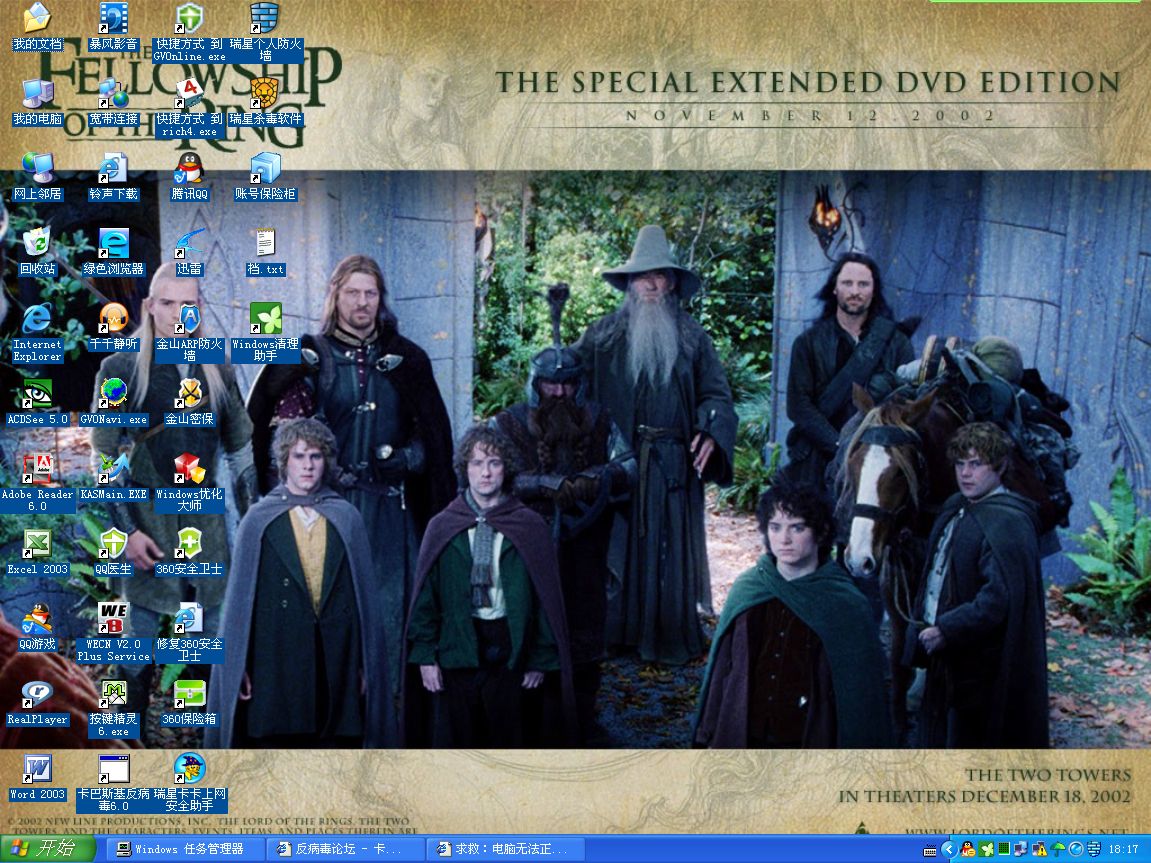Click the 18:17 system clock
The height and width of the screenshot is (863, 1151).
coord(1124,850)
